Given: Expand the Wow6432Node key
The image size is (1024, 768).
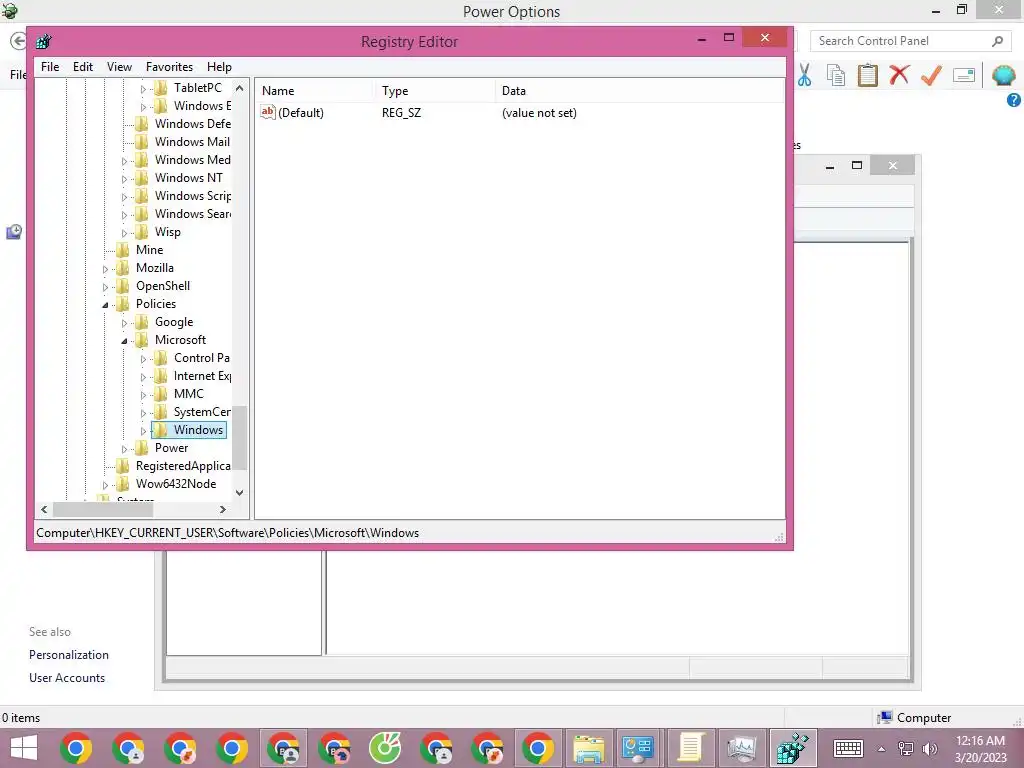Looking at the screenshot, I should 105,485.
